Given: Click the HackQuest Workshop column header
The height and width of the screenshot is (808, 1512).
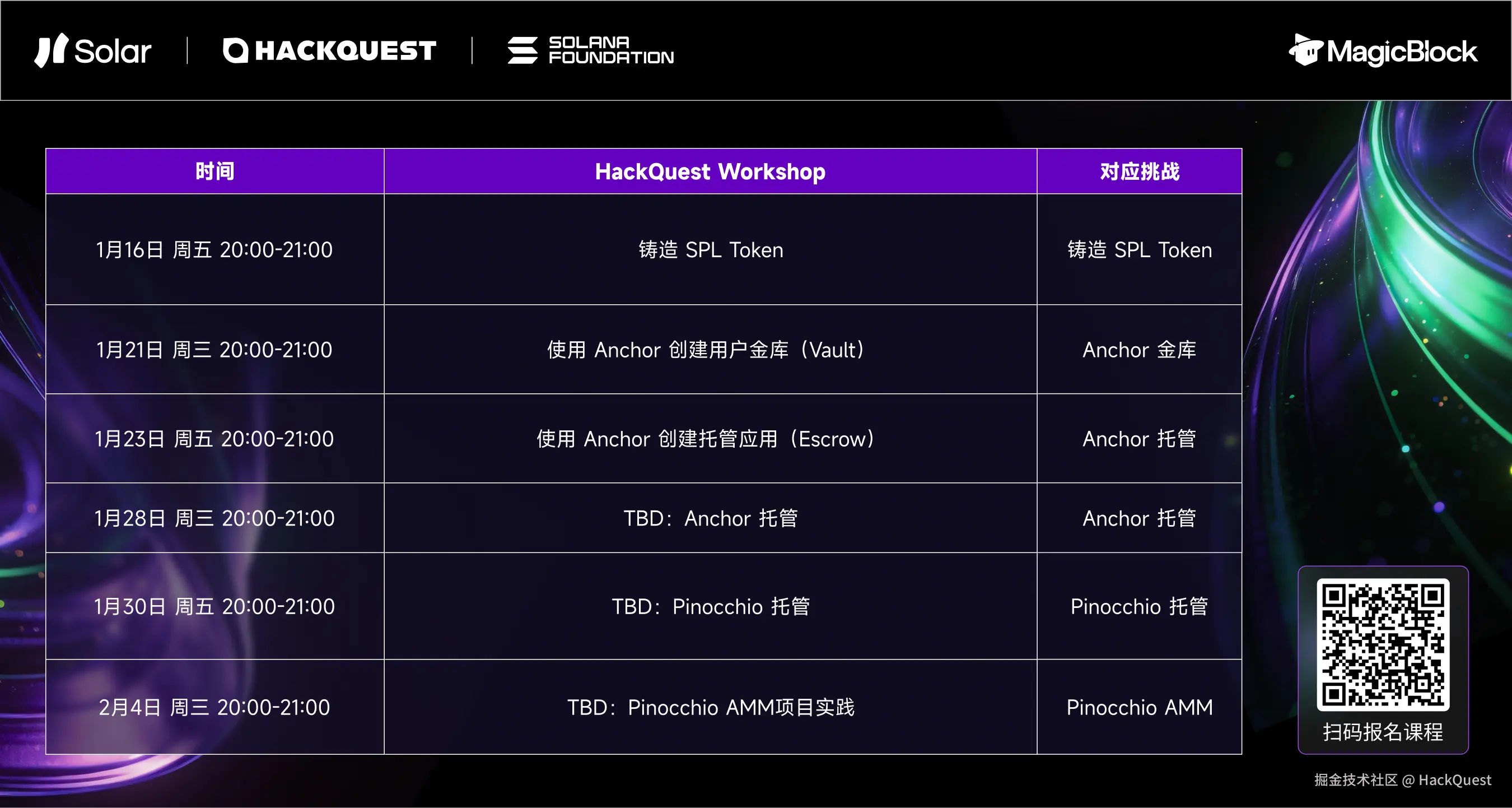Looking at the screenshot, I should point(710,171).
